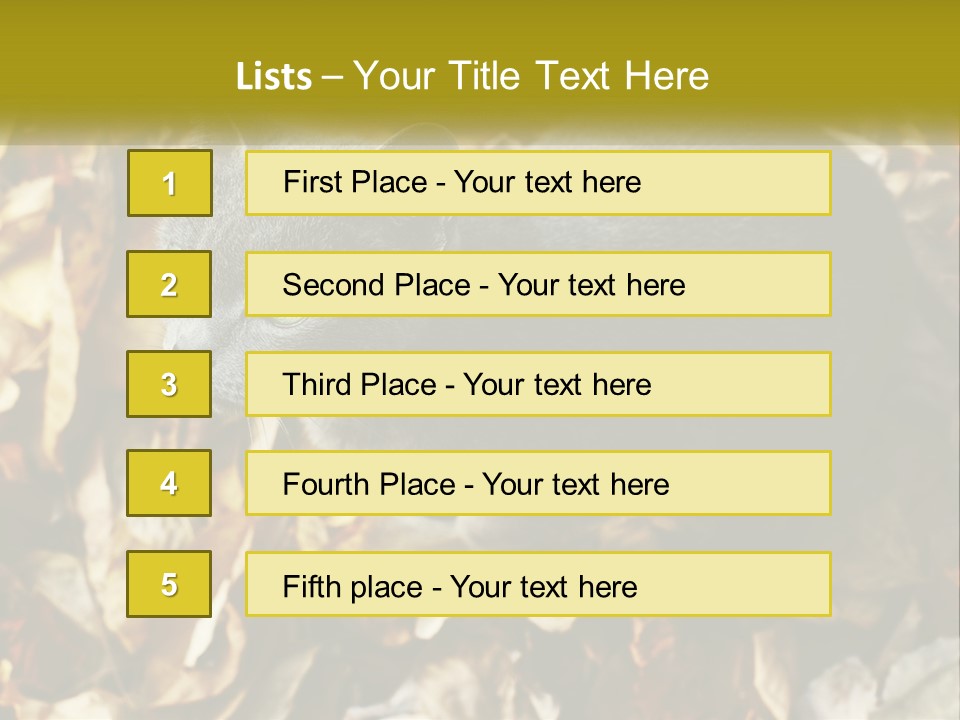Click the word Fifth in list
960x720 pixels.
pyautogui.click(x=311, y=586)
